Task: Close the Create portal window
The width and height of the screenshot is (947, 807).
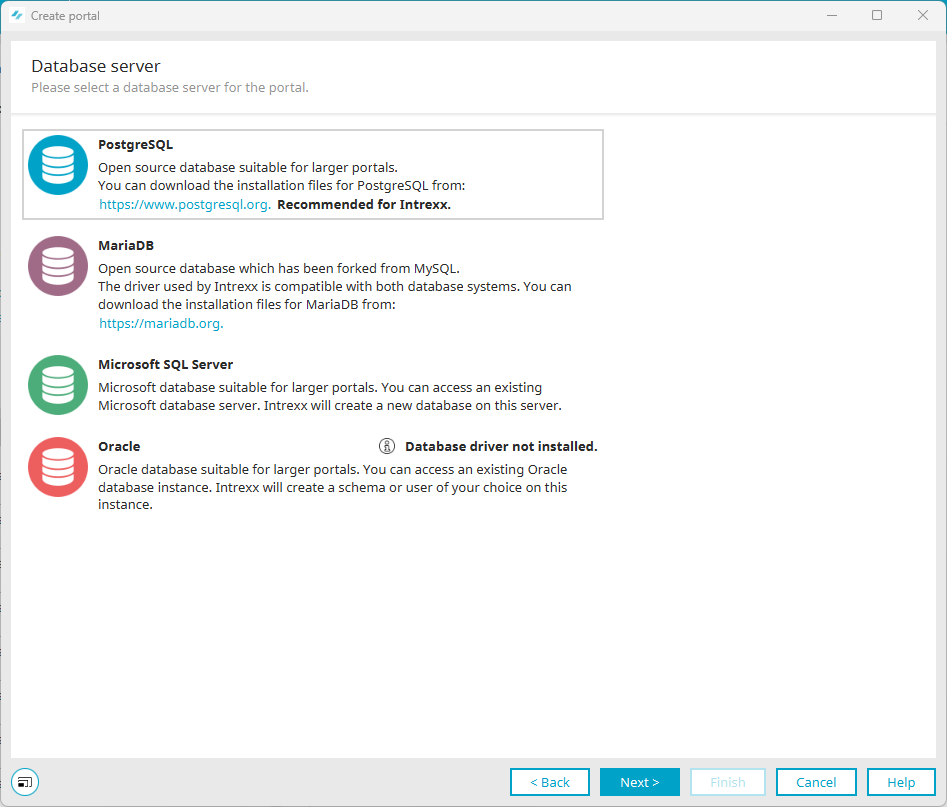Action: (923, 15)
